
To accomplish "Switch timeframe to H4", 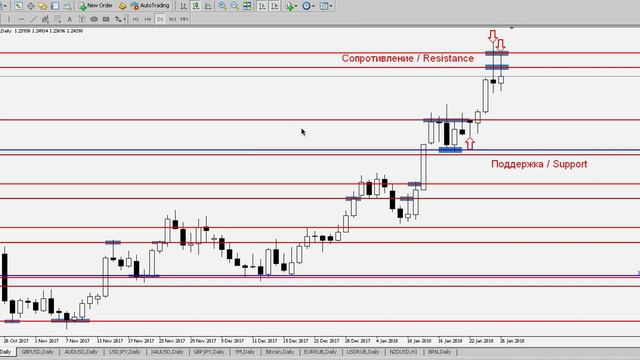I will pyautogui.click(x=148, y=19).
